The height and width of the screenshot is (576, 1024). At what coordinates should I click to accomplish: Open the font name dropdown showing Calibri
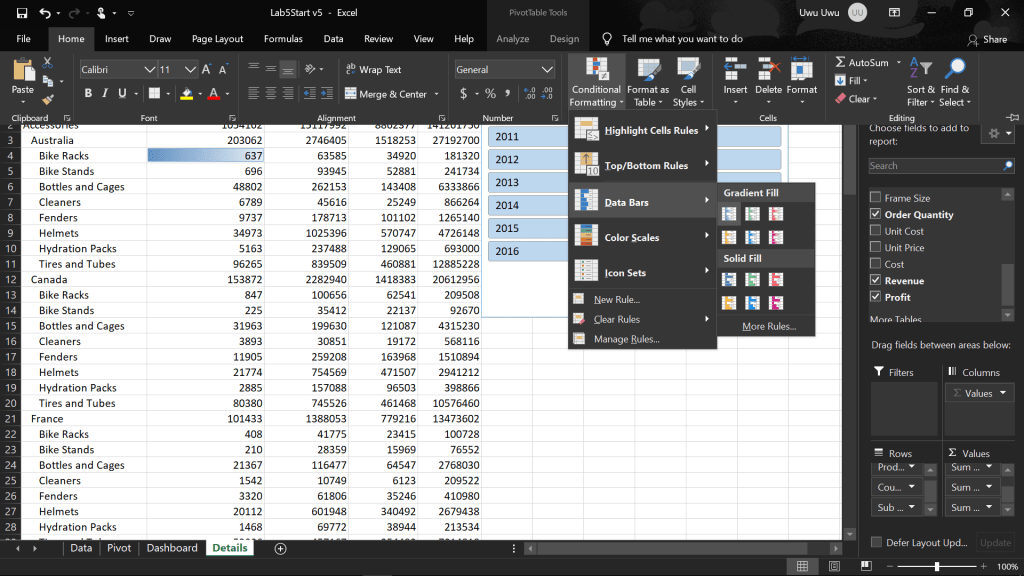click(x=149, y=70)
